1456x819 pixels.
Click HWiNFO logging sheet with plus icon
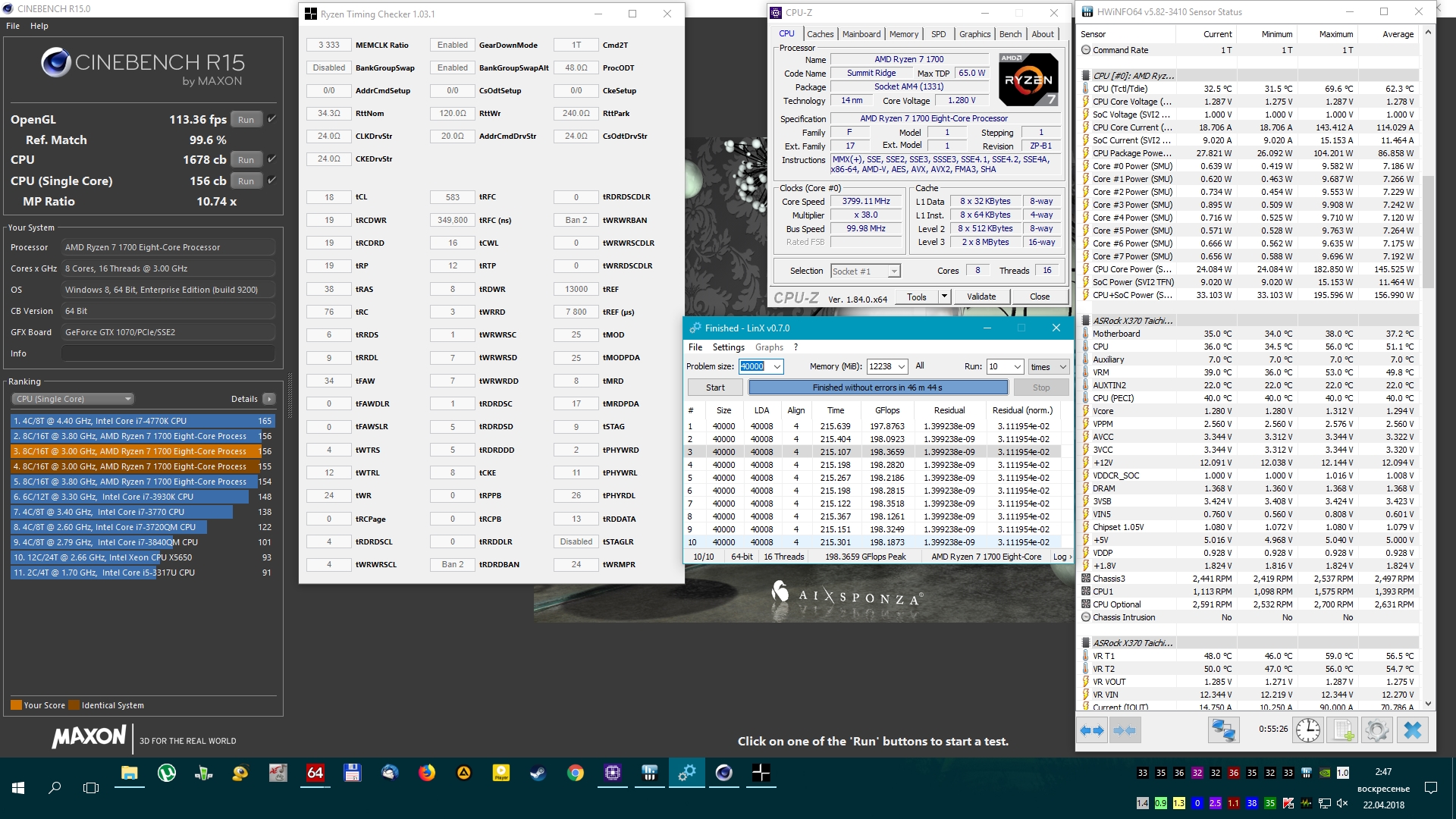pos(1343,730)
